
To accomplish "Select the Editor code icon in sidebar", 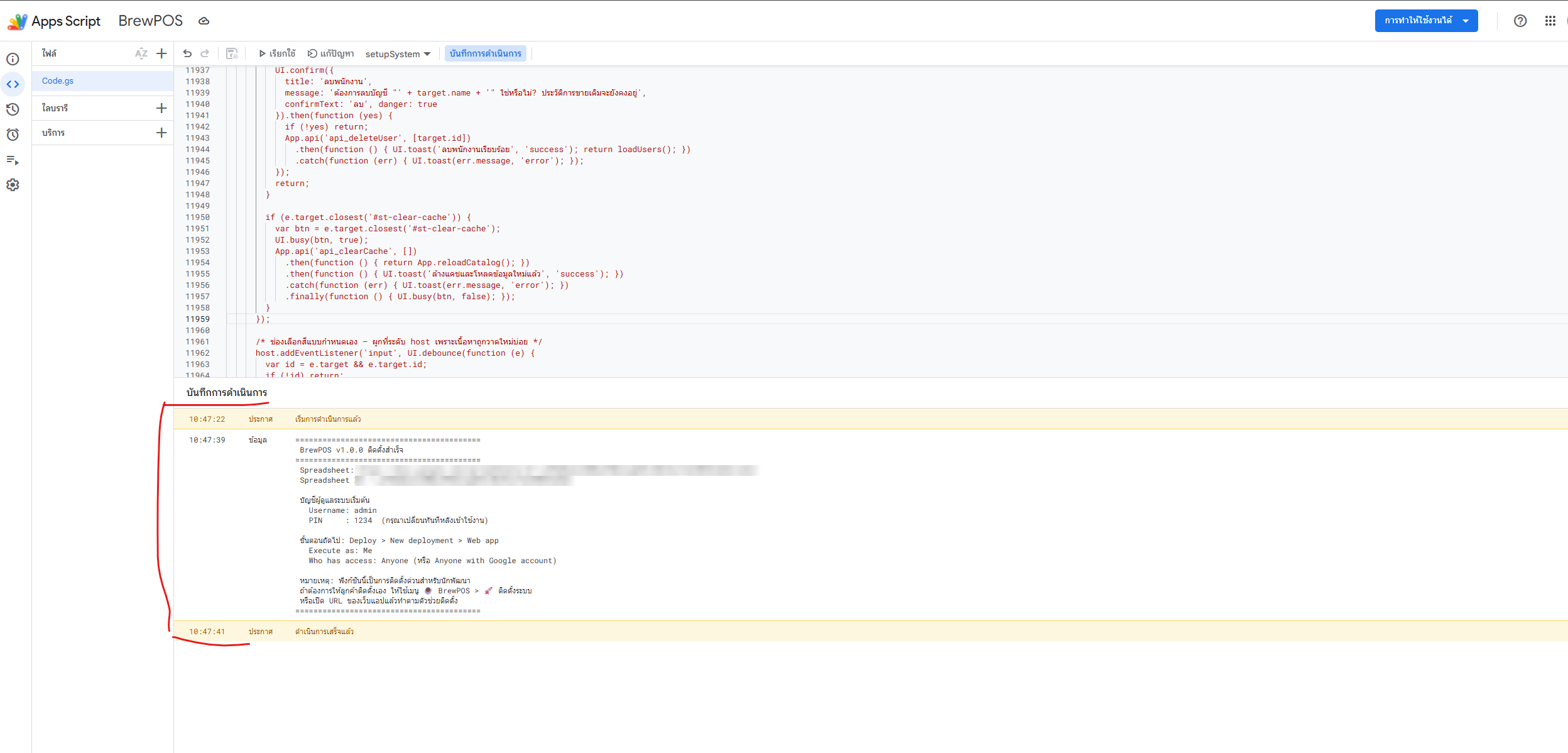I will click(13, 84).
